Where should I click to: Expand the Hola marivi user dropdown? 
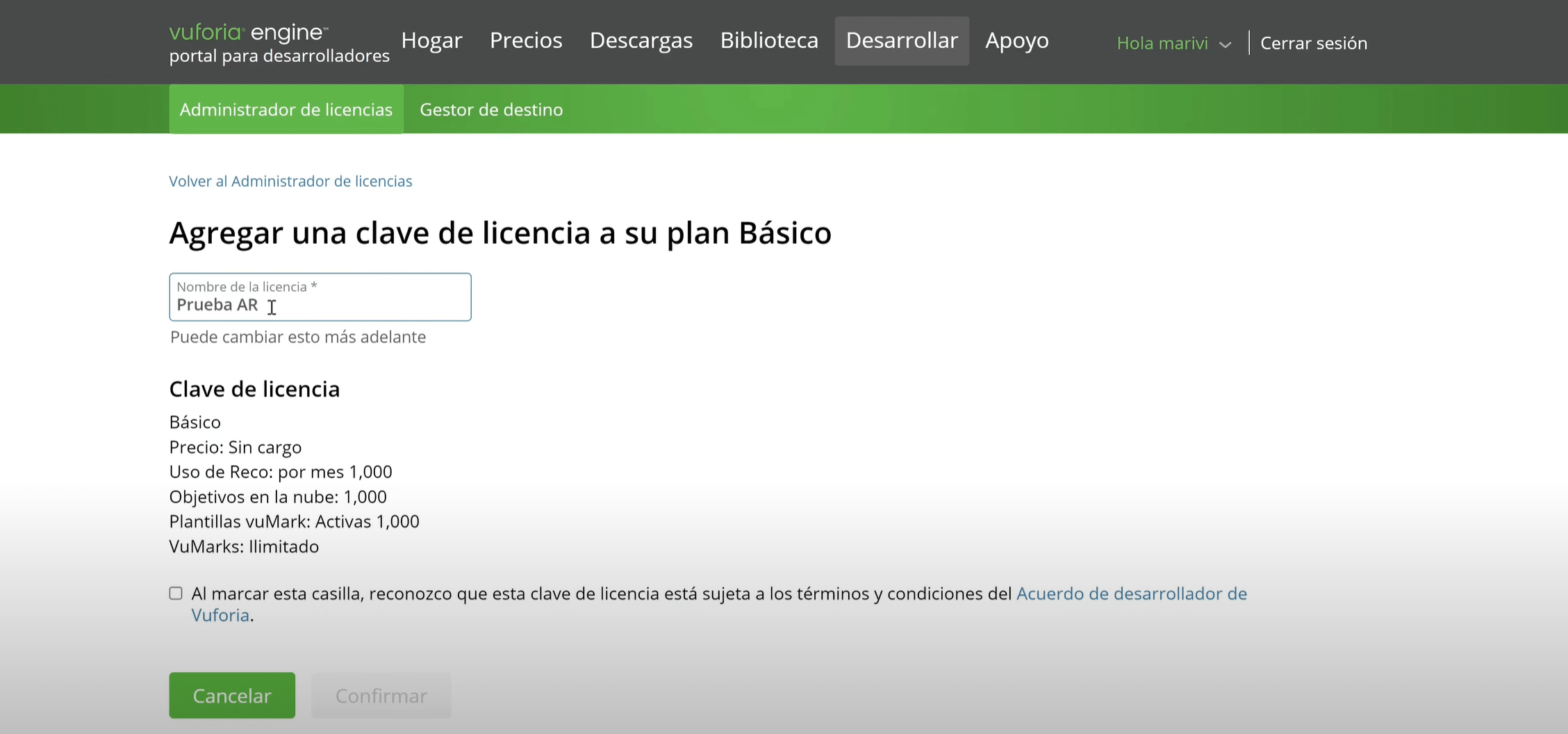coord(1173,43)
